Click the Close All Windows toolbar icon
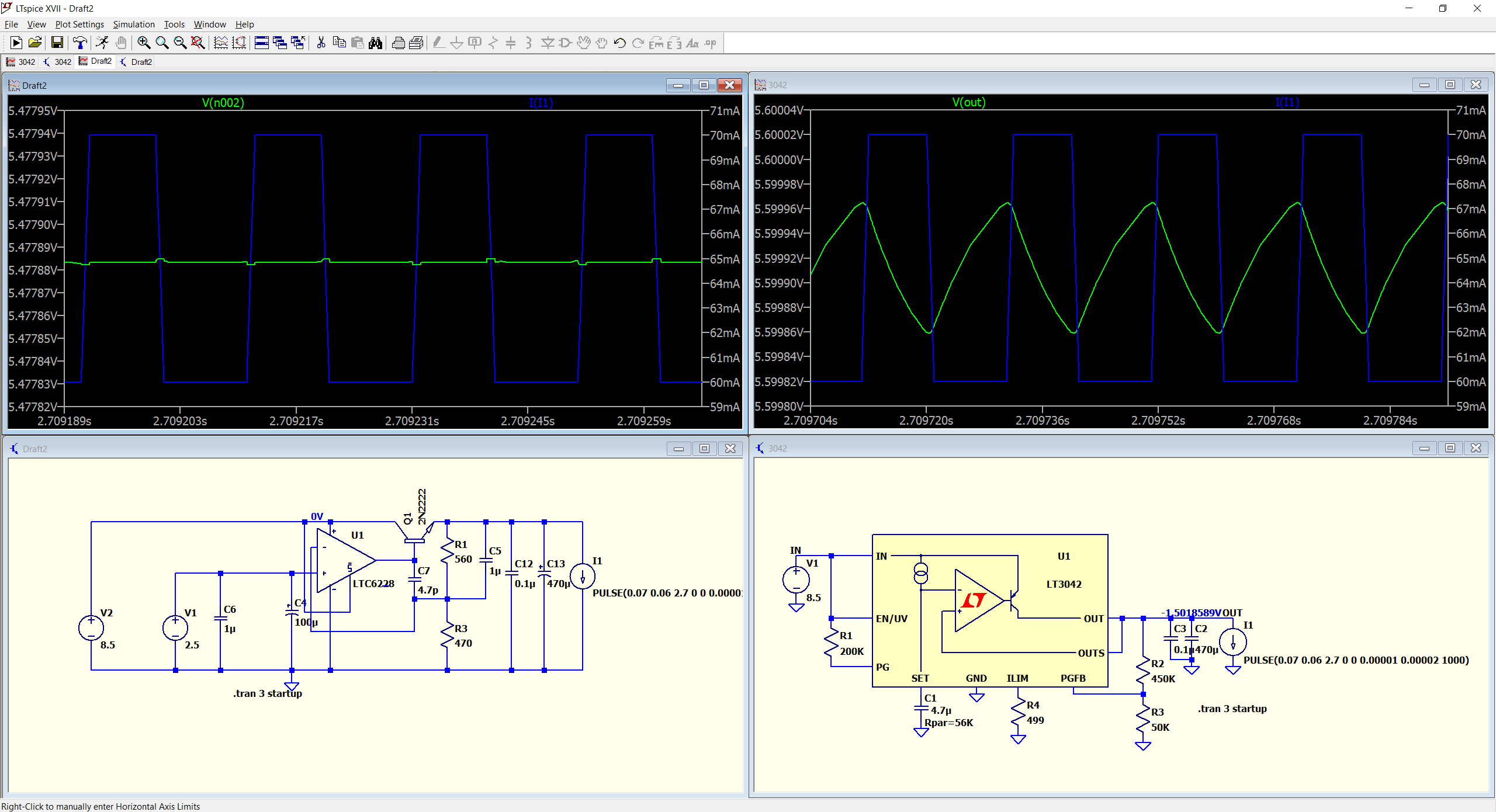This screenshot has width=1496, height=812. [x=298, y=43]
